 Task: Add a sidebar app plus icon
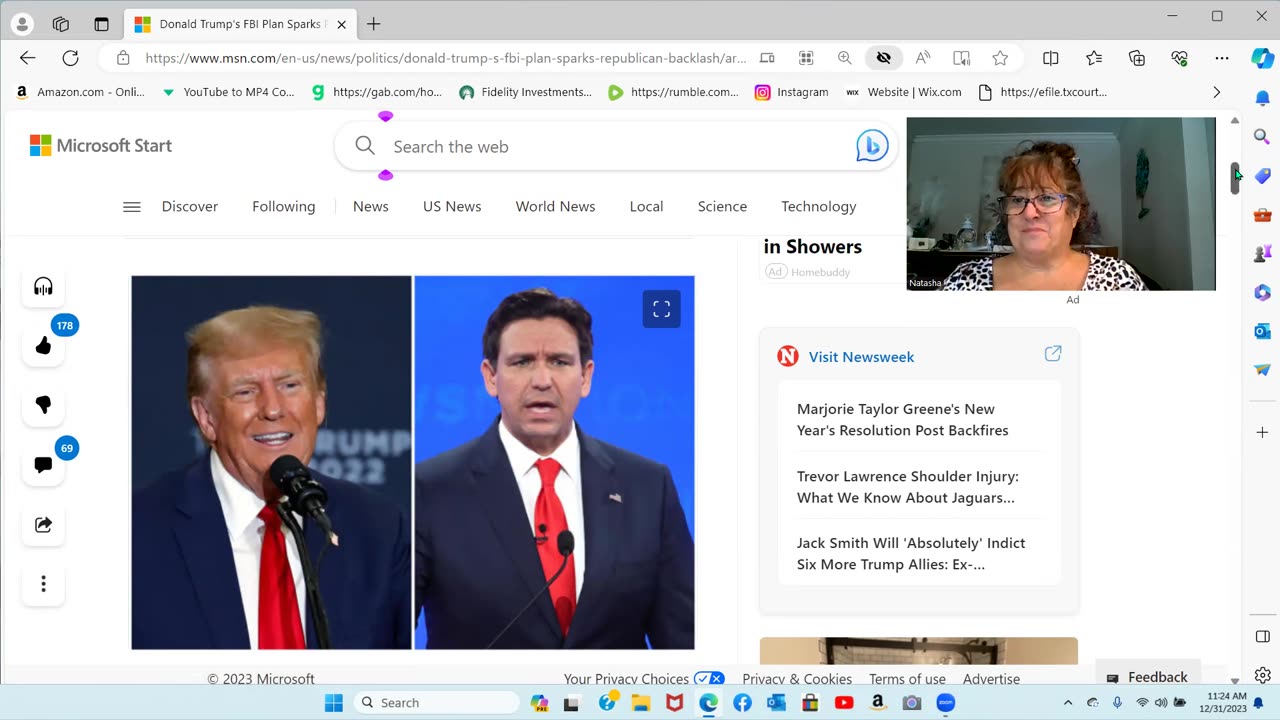[1262, 433]
